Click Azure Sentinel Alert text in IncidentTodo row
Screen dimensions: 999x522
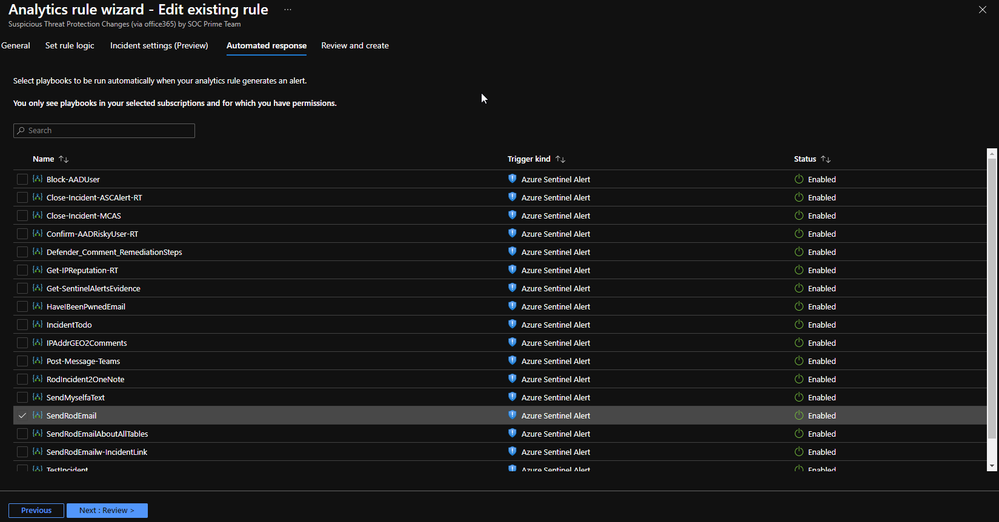[556, 325]
